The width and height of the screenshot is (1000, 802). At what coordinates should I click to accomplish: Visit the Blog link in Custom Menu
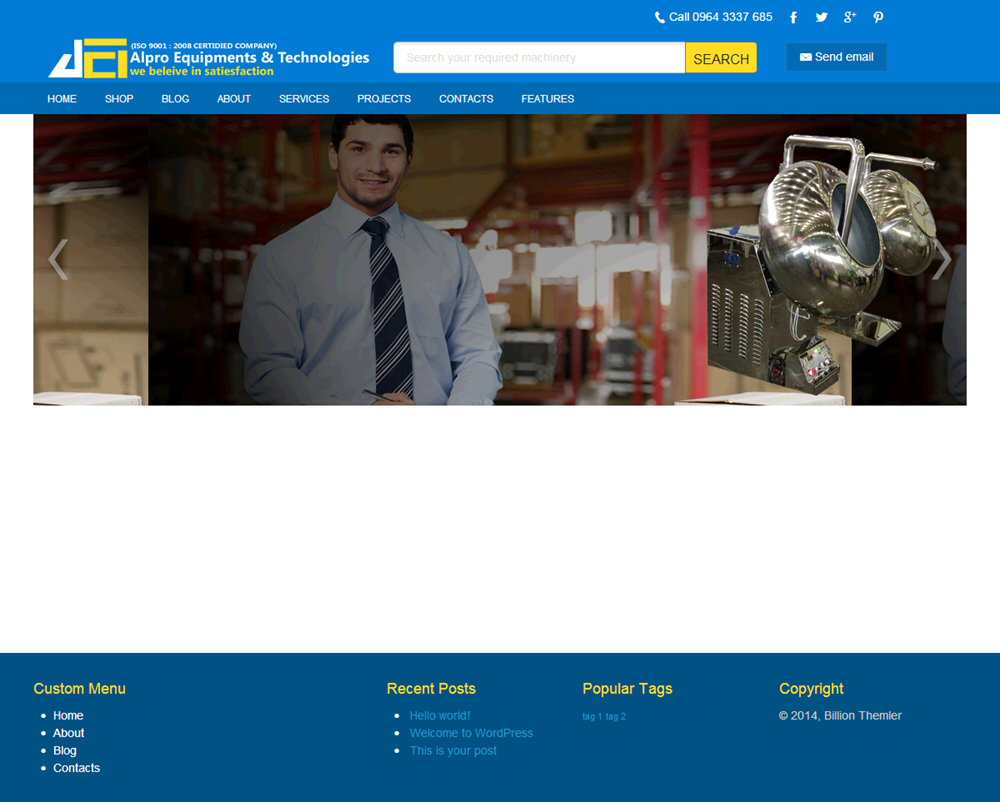65,751
